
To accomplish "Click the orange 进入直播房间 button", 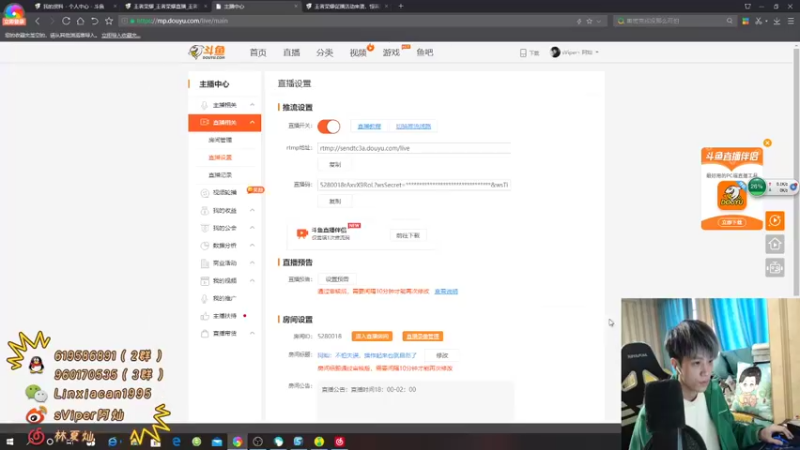I will [x=372, y=336].
